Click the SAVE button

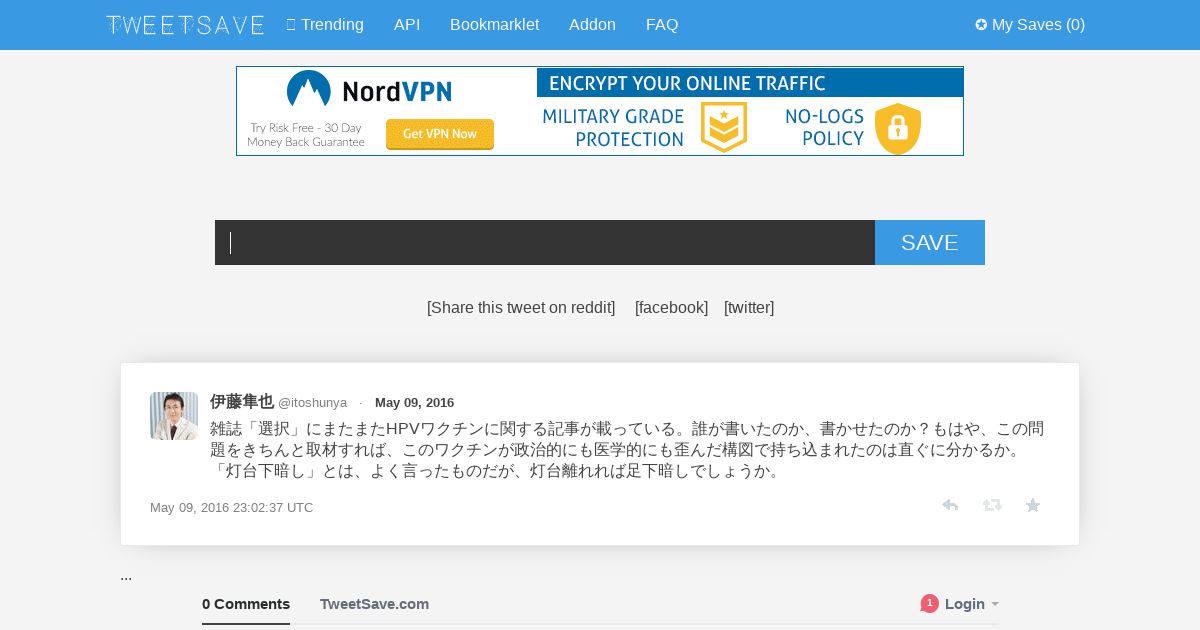point(930,243)
